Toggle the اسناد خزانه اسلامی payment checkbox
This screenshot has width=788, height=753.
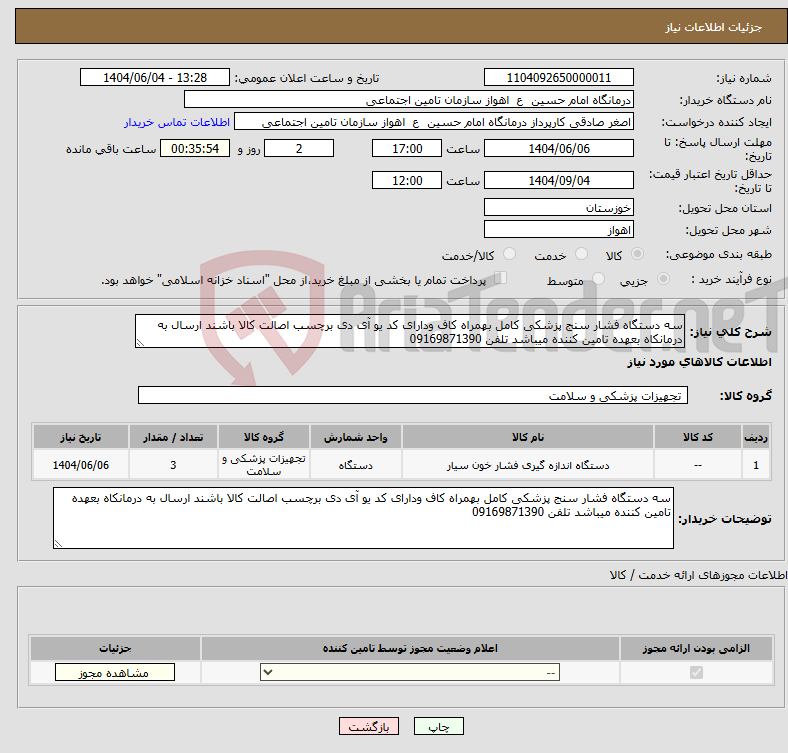(x=501, y=280)
